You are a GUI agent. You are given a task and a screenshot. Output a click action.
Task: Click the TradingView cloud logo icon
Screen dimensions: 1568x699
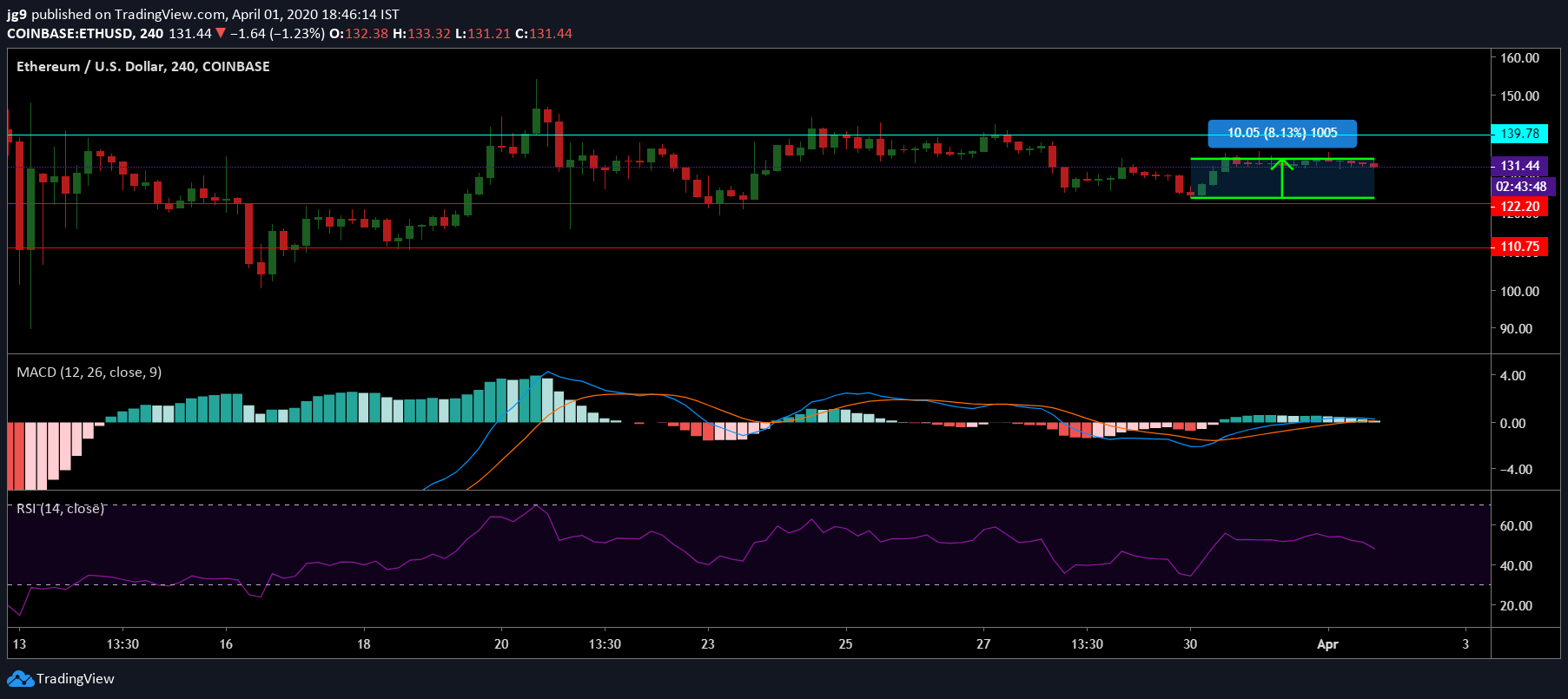point(20,679)
